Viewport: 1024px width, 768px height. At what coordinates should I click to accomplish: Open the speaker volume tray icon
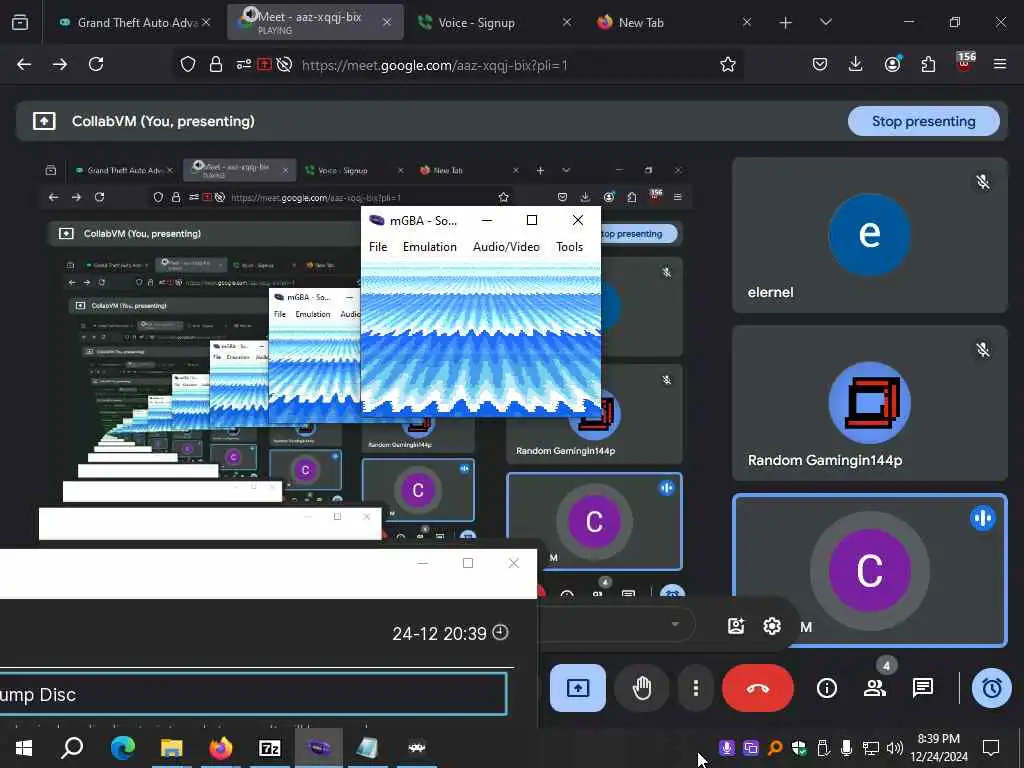click(x=895, y=747)
